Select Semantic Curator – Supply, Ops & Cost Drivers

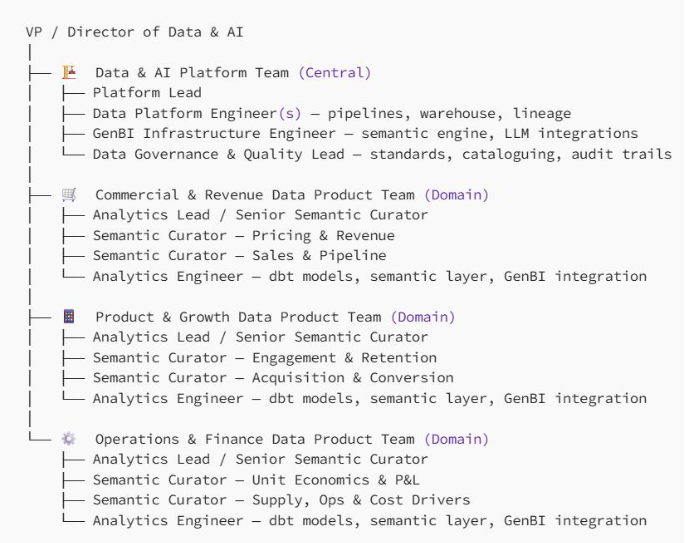tap(281, 500)
